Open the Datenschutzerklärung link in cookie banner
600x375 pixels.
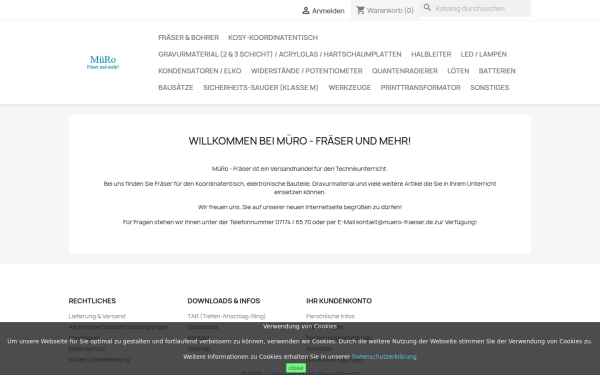click(x=384, y=357)
